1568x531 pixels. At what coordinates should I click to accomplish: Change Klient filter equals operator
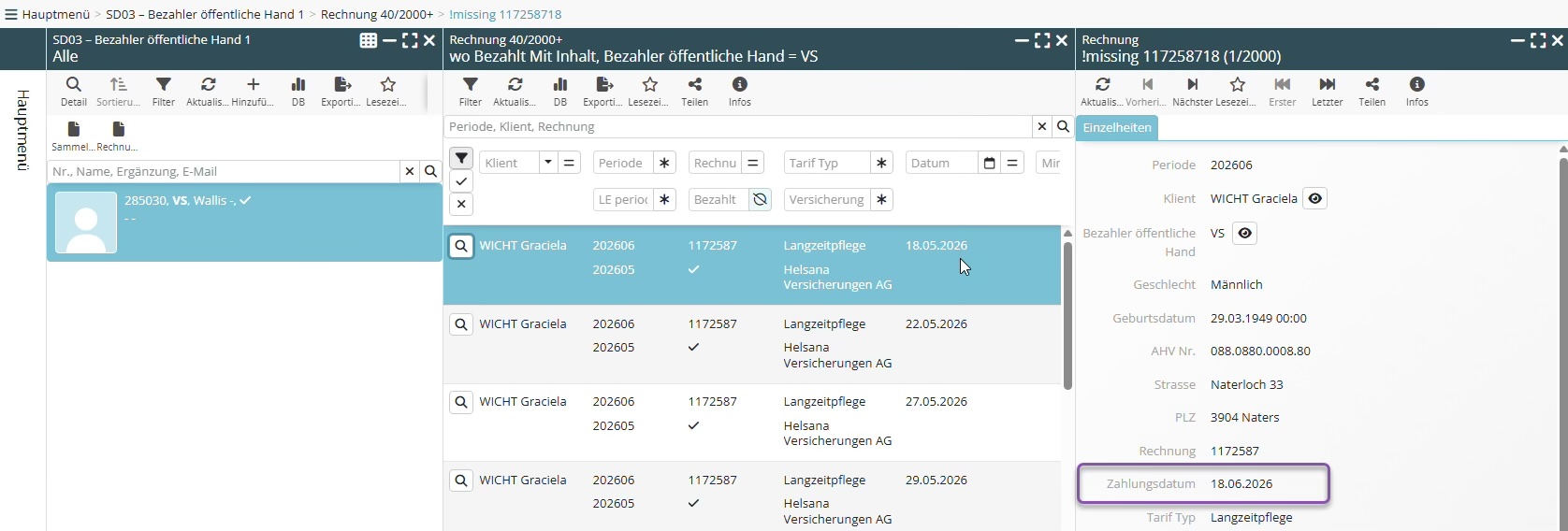[569, 164]
